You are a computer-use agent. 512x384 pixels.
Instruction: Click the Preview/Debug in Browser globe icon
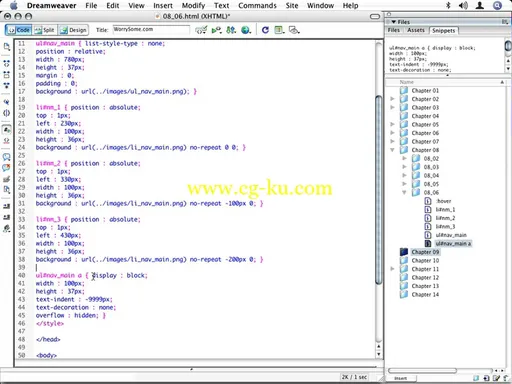click(246, 30)
